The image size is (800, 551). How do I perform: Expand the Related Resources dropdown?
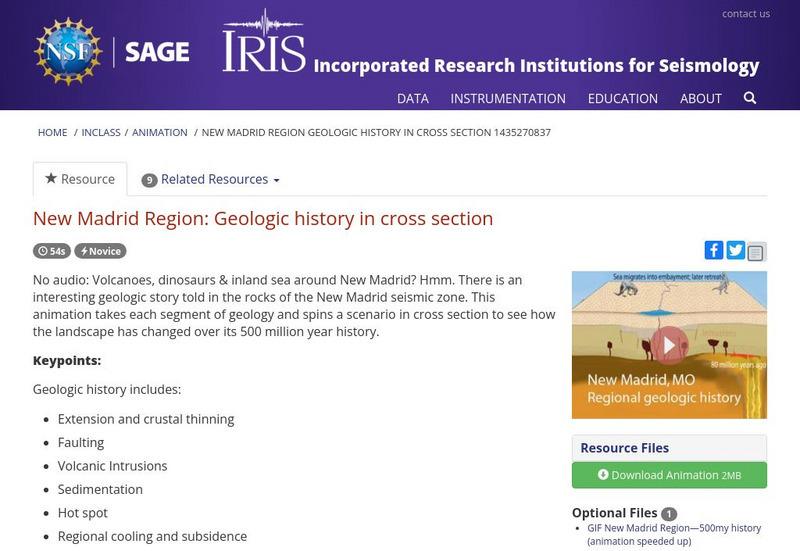pos(211,180)
